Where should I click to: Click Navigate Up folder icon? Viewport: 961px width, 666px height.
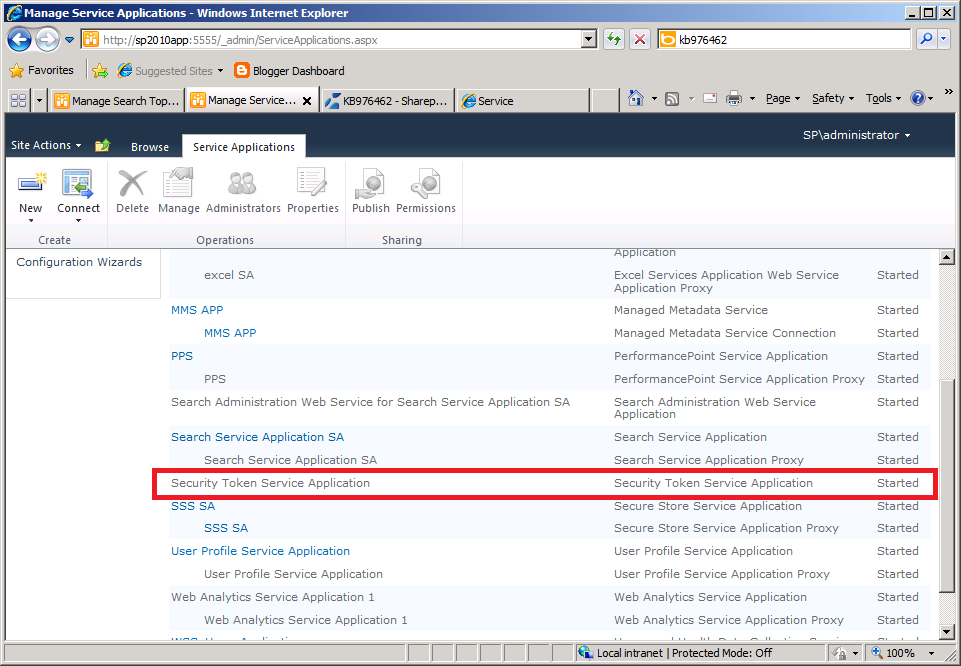pyautogui.click(x=102, y=145)
